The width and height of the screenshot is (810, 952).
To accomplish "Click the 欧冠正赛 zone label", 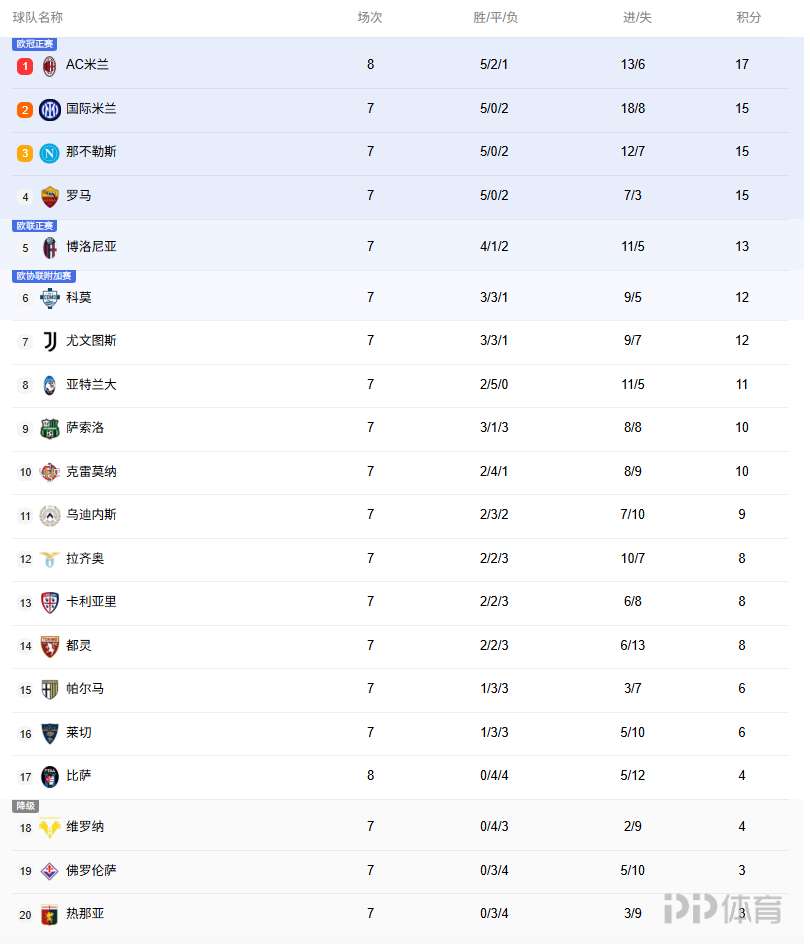I will click(34, 44).
